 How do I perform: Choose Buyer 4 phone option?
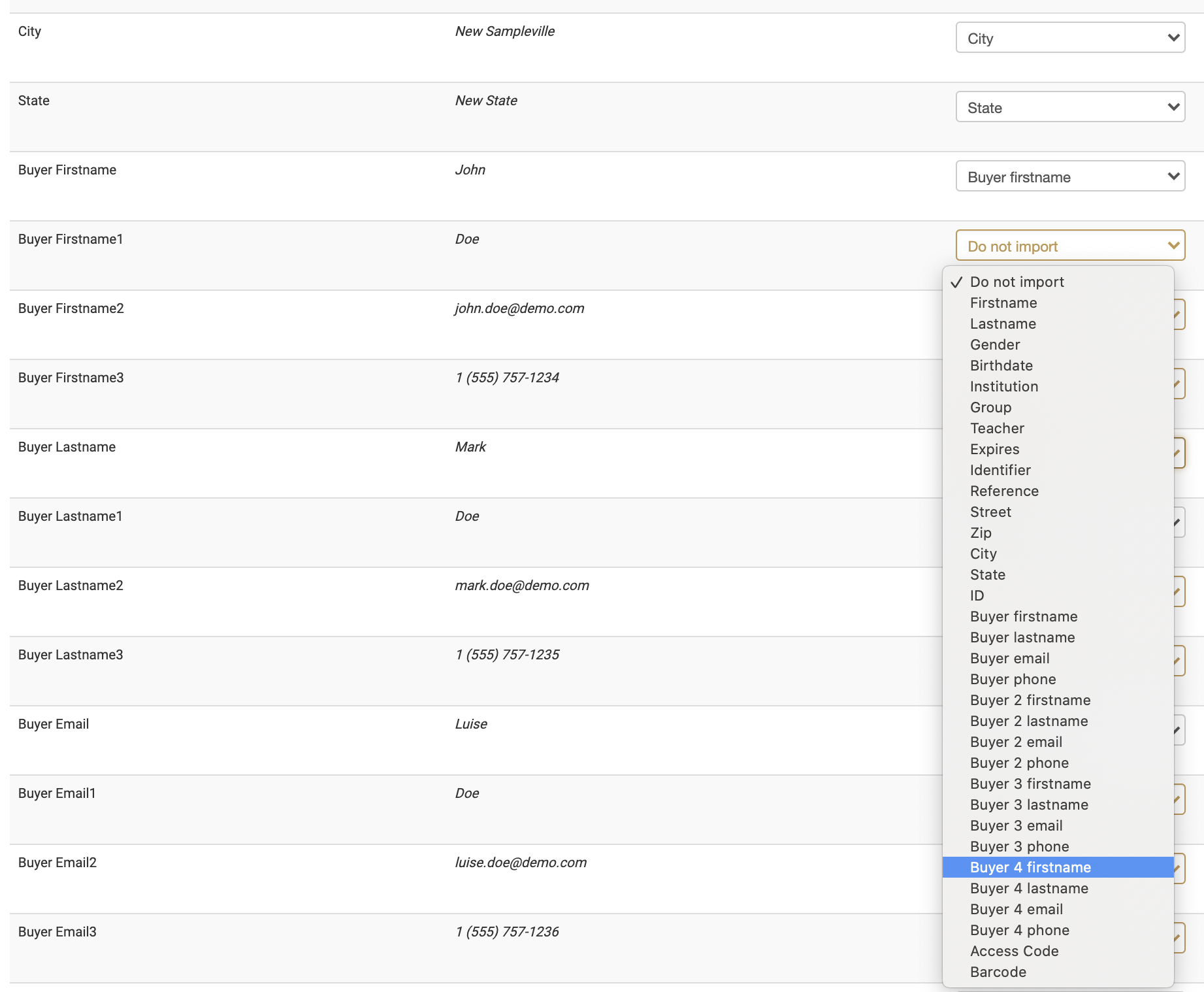click(1058, 930)
